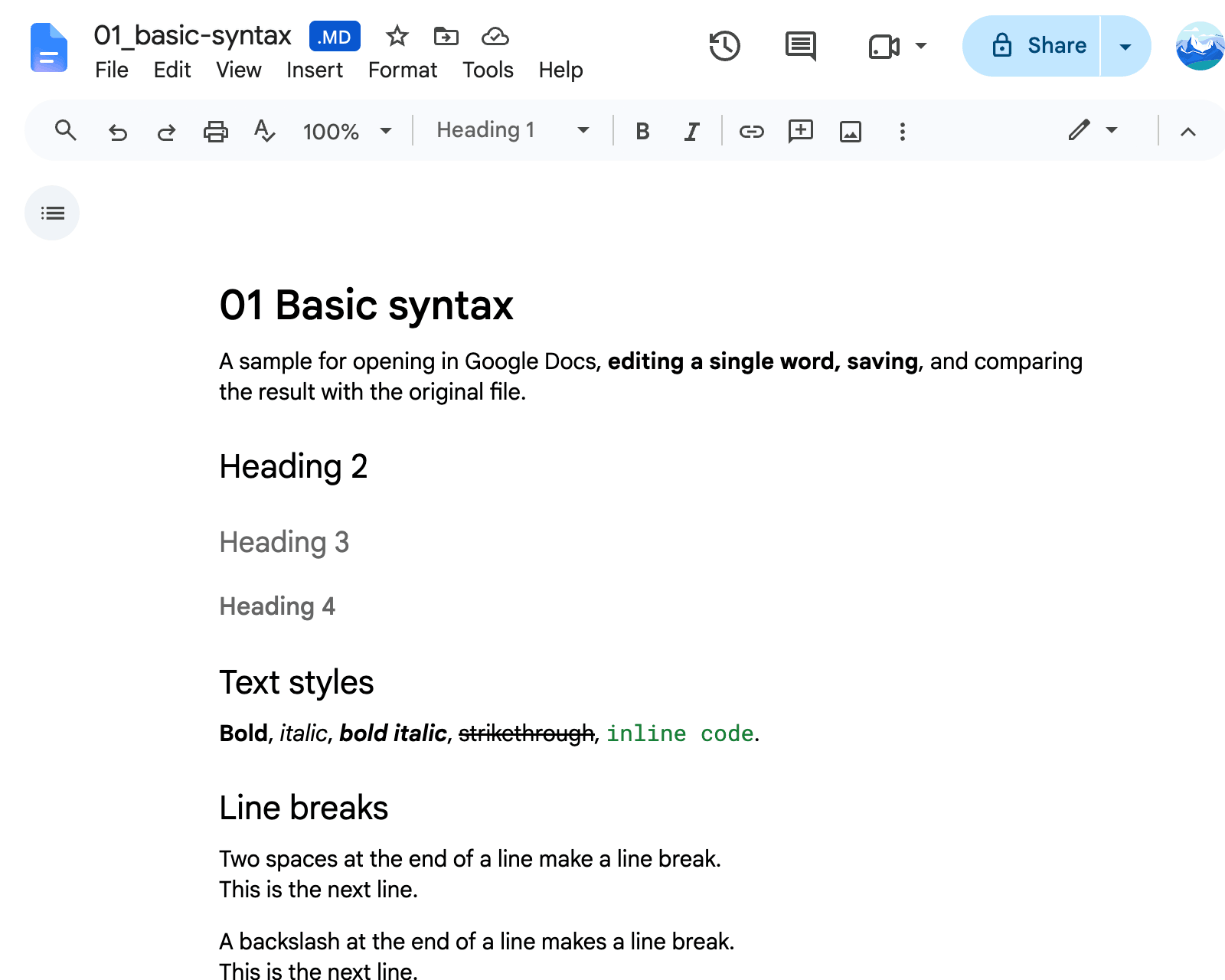Open the editing mode pencil dropdown
Viewport: 1225px width, 980px height.
click(x=1092, y=131)
